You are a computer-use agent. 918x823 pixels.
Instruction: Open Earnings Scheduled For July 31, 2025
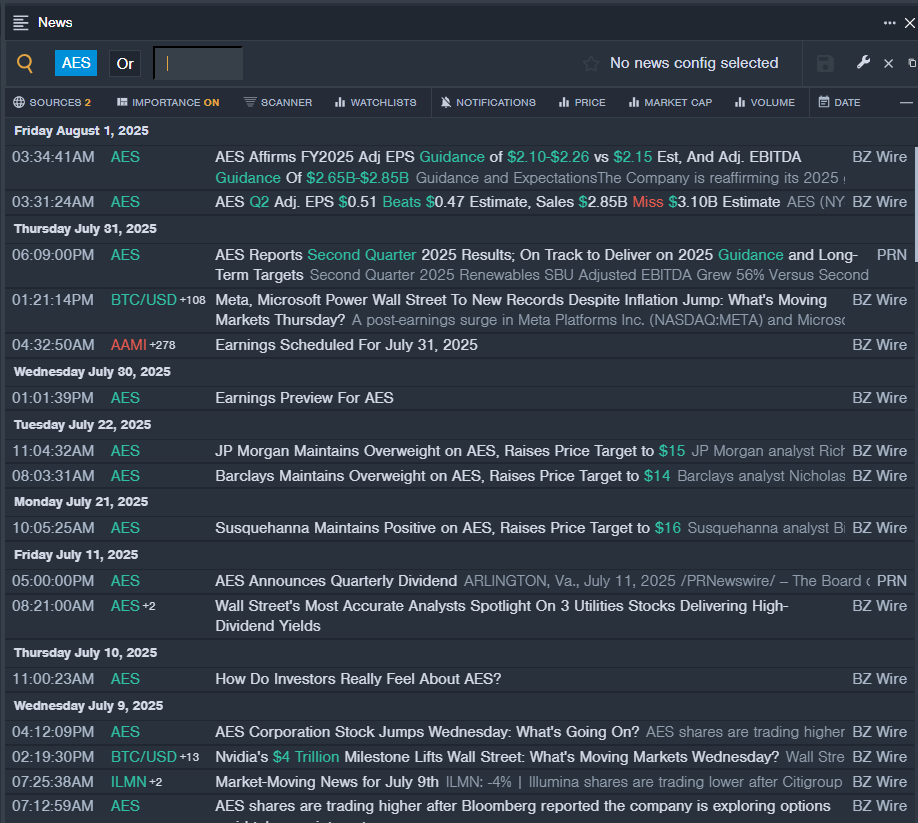coord(347,345)
